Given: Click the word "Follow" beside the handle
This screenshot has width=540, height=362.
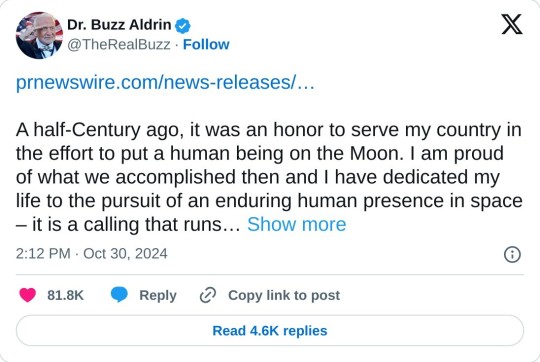Looking at the screenshot, I should 206,44.
